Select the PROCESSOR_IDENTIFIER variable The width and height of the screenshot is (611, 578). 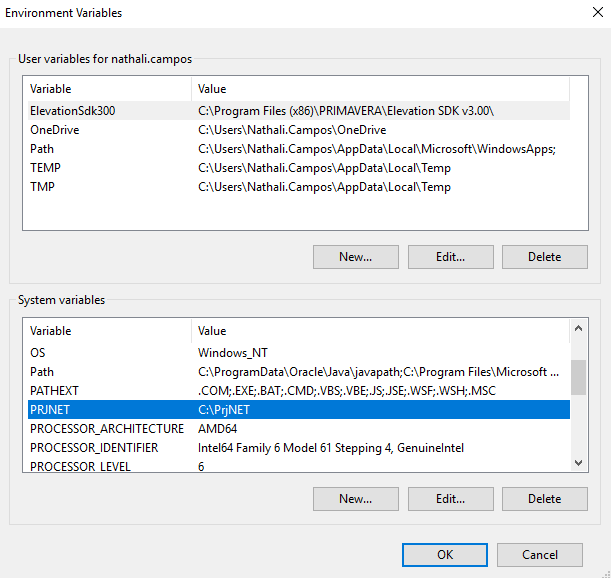point(299,448)
